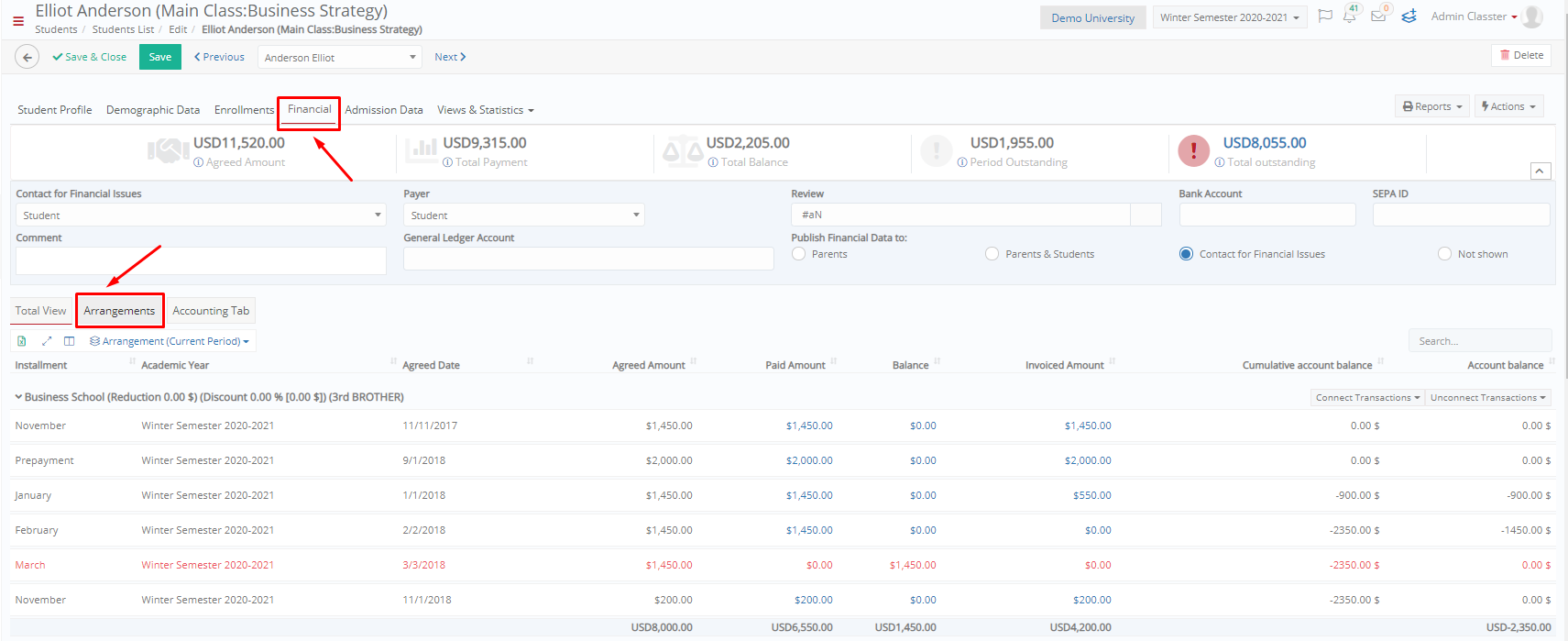The image size is (1568, 641).
Task: Open the Anderson Elliot student selector
Action: click(340, 57)
